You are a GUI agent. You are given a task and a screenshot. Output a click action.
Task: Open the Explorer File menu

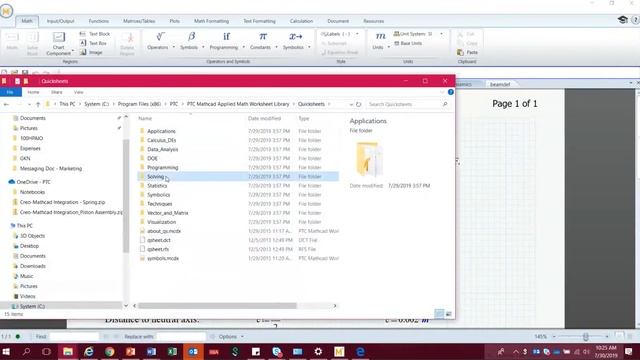(10, 92)
